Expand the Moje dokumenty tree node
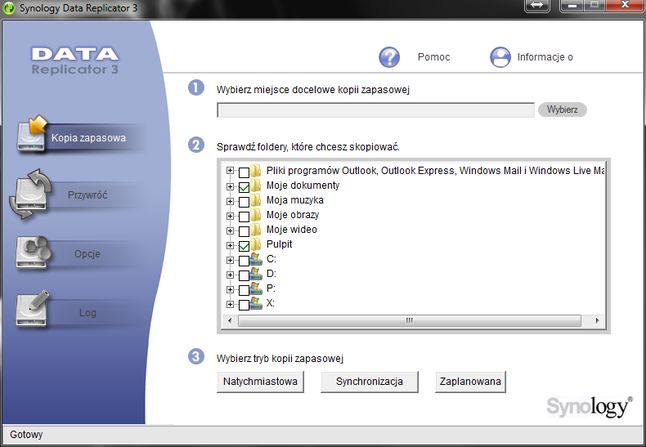The height and width of the screenshot is (447, 646). click(230, 186)
